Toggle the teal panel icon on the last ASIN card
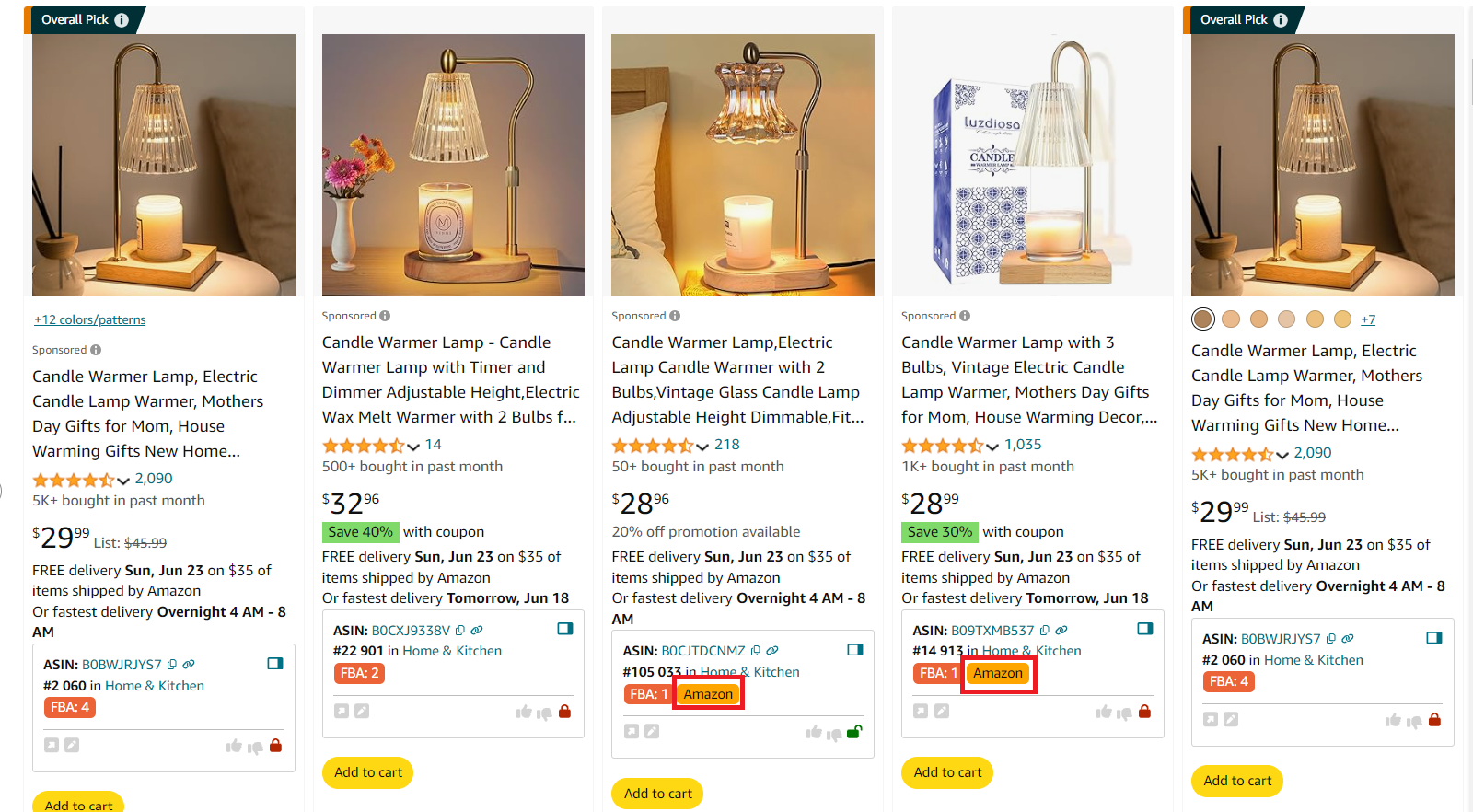The height and width of the screenshot is (812, 1473). click(x=1434, y=636)
